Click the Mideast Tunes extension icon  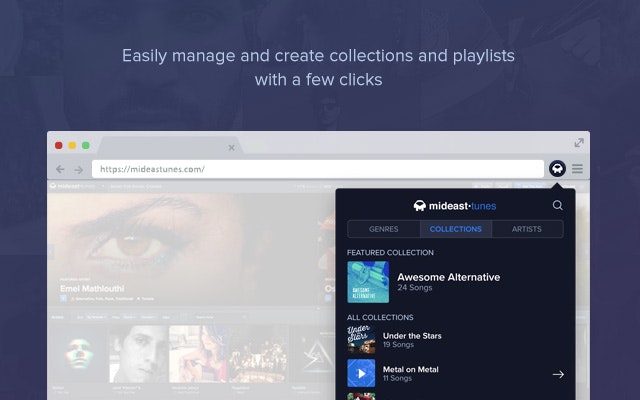(x=557, y=169)
